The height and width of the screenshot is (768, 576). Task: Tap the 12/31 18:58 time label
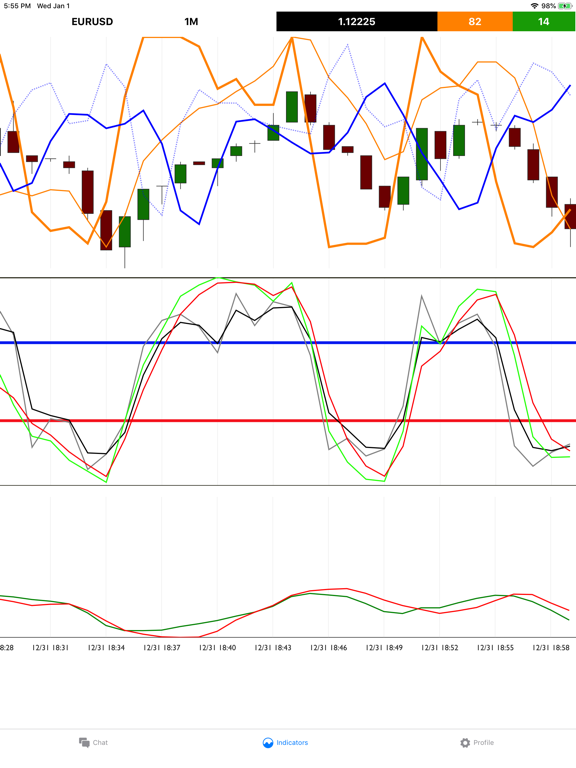551,648
